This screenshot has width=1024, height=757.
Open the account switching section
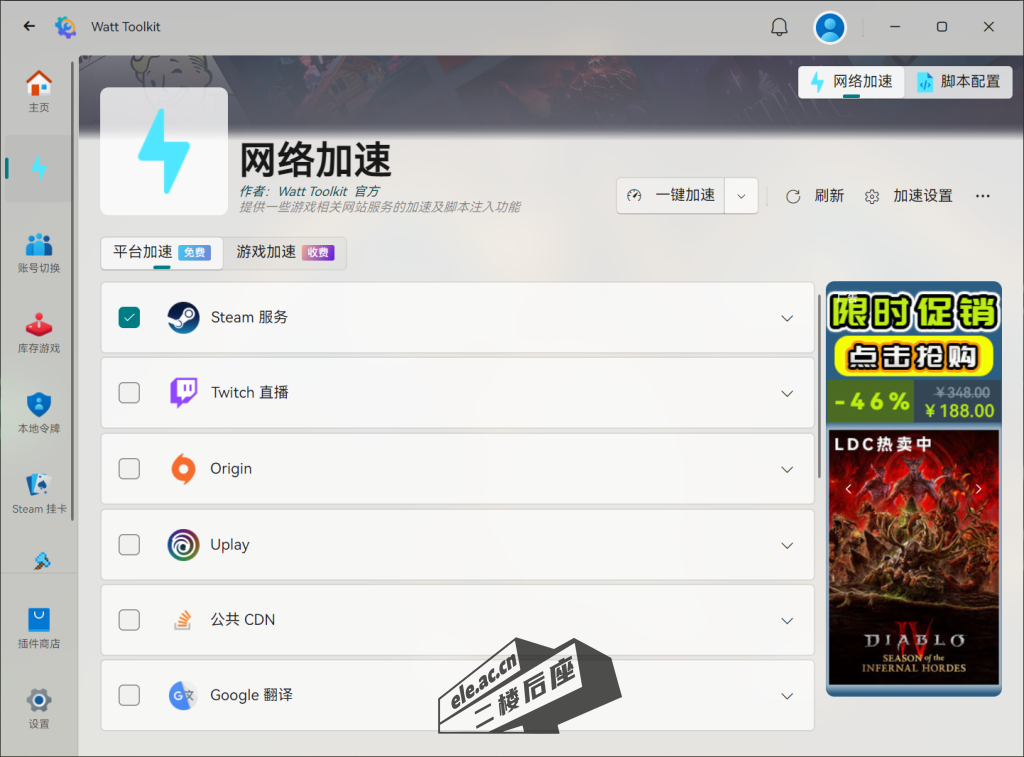39,252
